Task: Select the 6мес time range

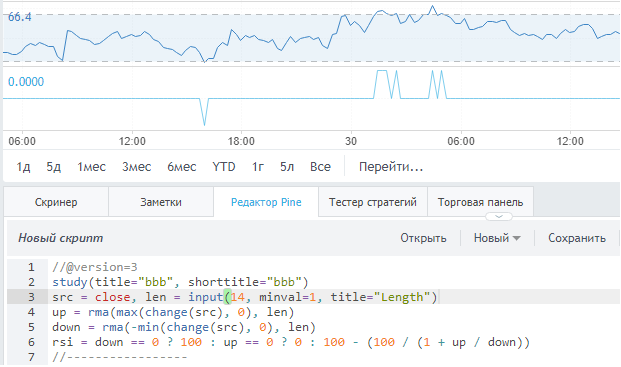Action: point(182,167)
